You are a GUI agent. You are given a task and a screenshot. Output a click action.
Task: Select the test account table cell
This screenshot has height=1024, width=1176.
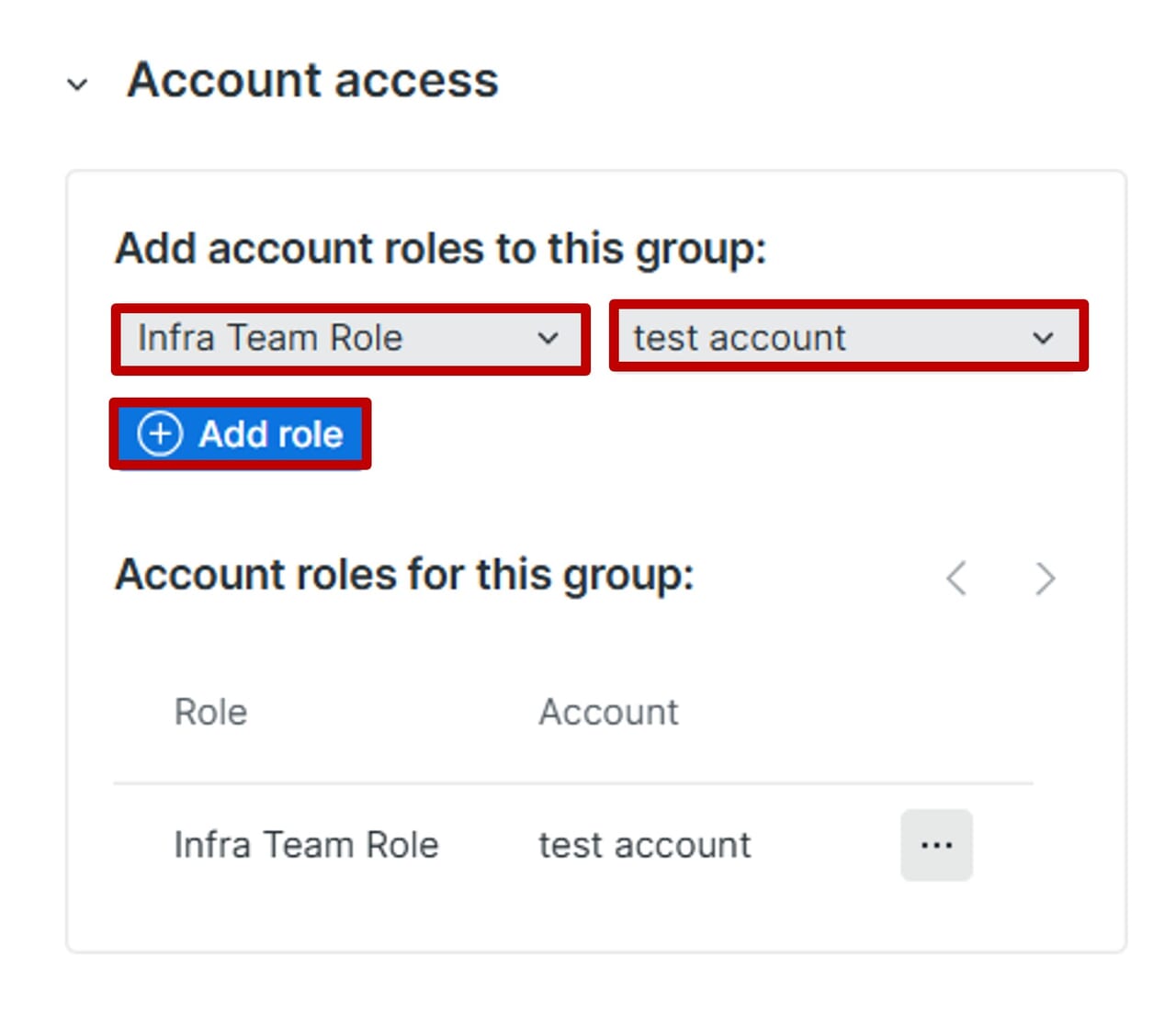click(x=644, y=845)
